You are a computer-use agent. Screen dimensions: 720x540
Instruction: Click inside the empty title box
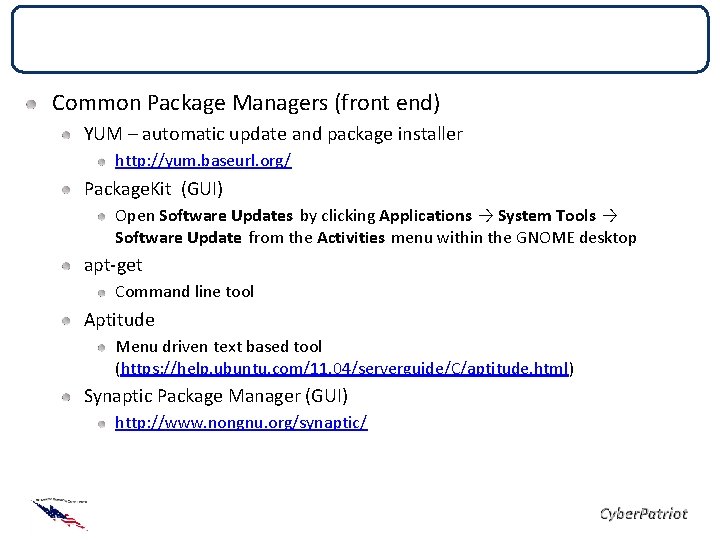tap(360, 39)
